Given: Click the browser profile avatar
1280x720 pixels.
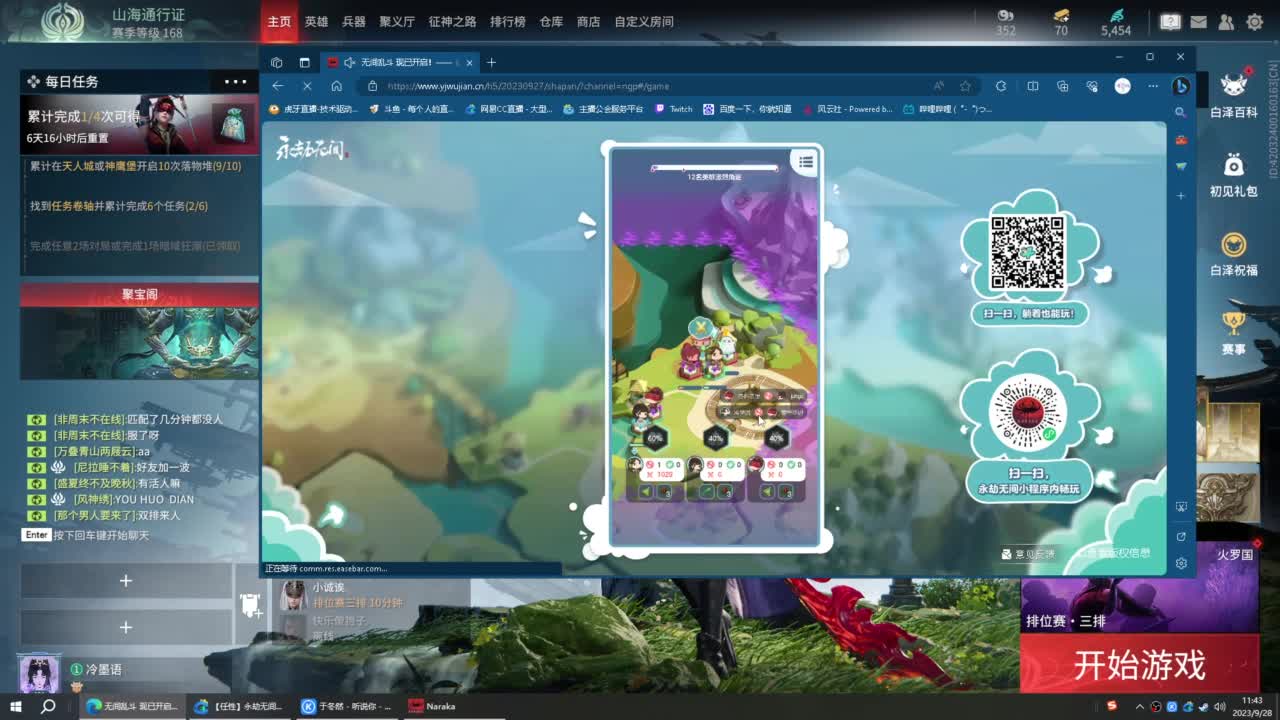Looking at the screenshot, I should click(1123, 86).
